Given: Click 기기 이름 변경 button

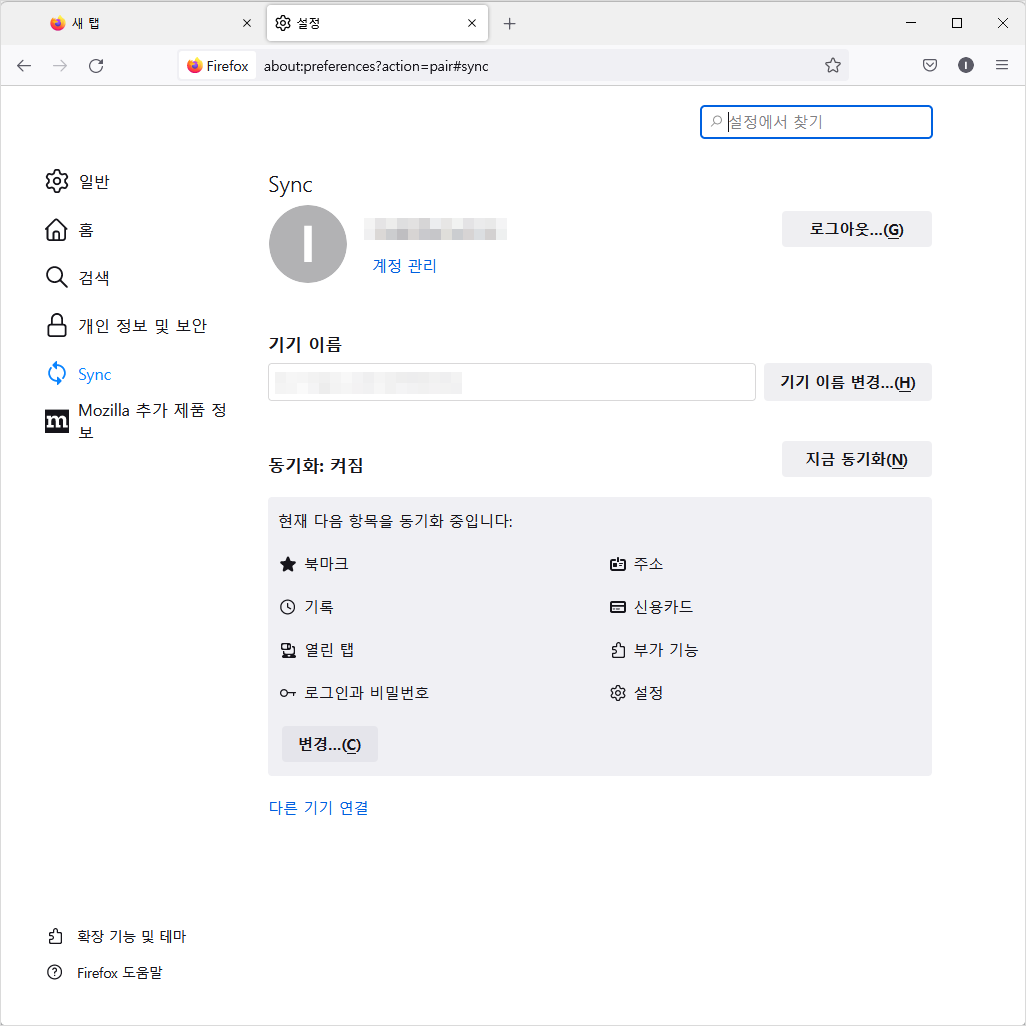Looking at the screenshot, I should click(x=847, y=382).
